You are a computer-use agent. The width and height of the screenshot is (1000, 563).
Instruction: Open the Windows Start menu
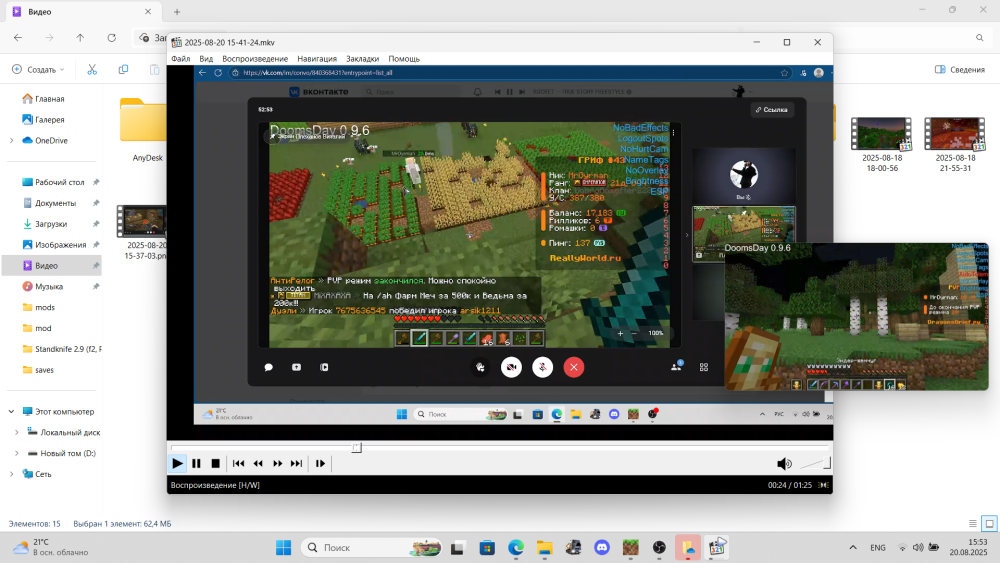283,548
